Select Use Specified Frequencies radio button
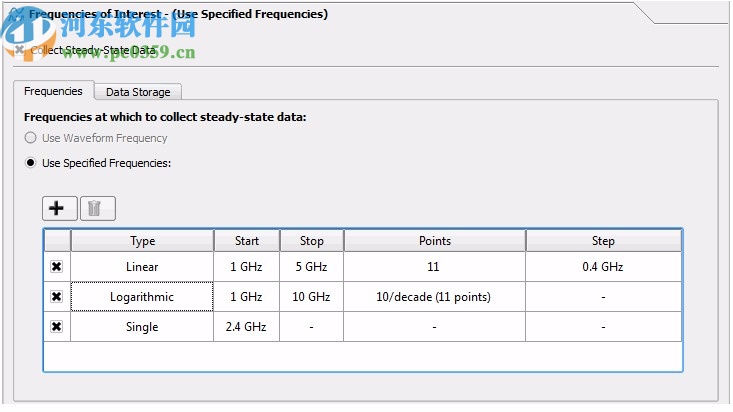733x412 pixels. [x=31, y=162]
